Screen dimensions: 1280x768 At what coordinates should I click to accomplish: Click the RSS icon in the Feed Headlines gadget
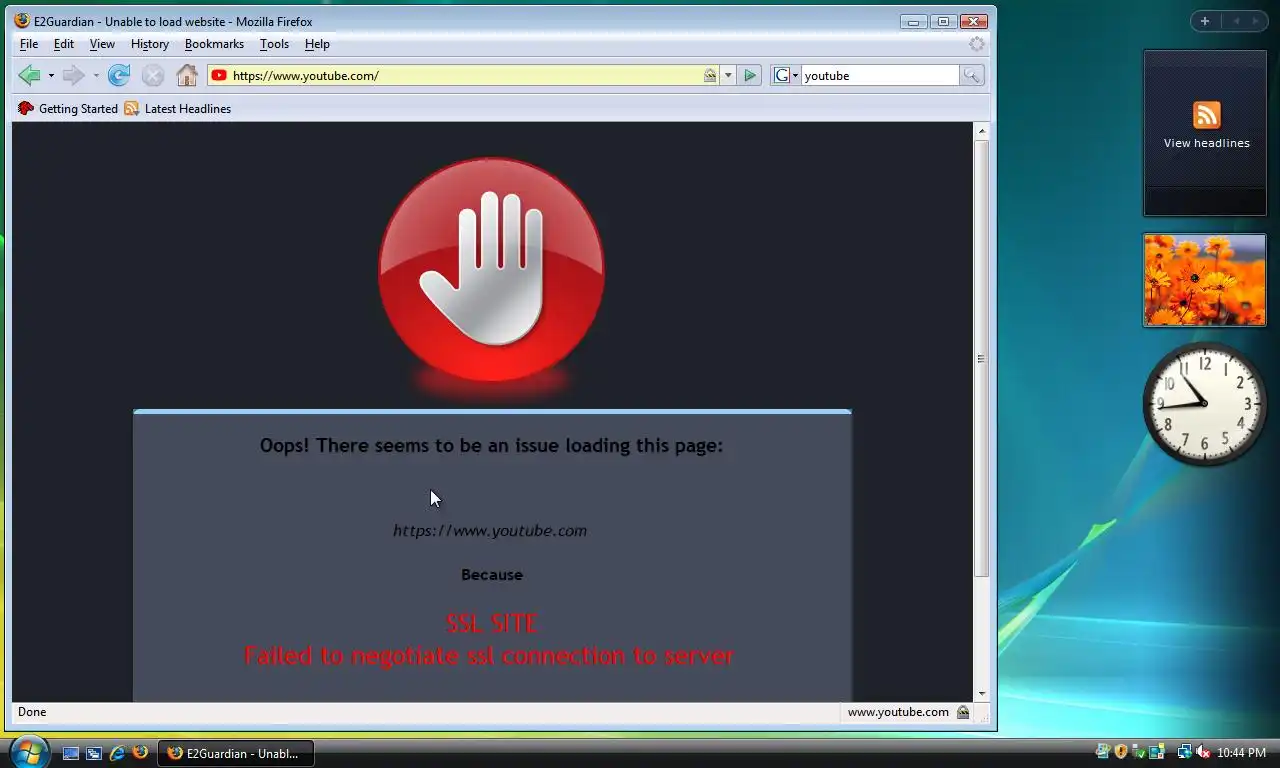pos(1206,115)
